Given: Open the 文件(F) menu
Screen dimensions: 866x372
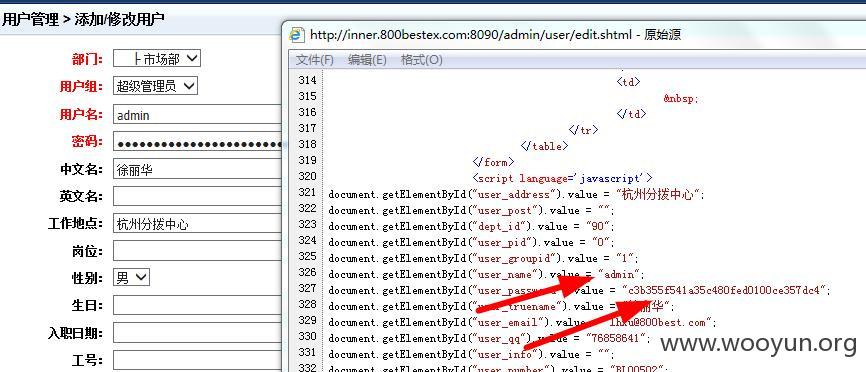Looking at the screenshot, I should [x=315, y=60].
